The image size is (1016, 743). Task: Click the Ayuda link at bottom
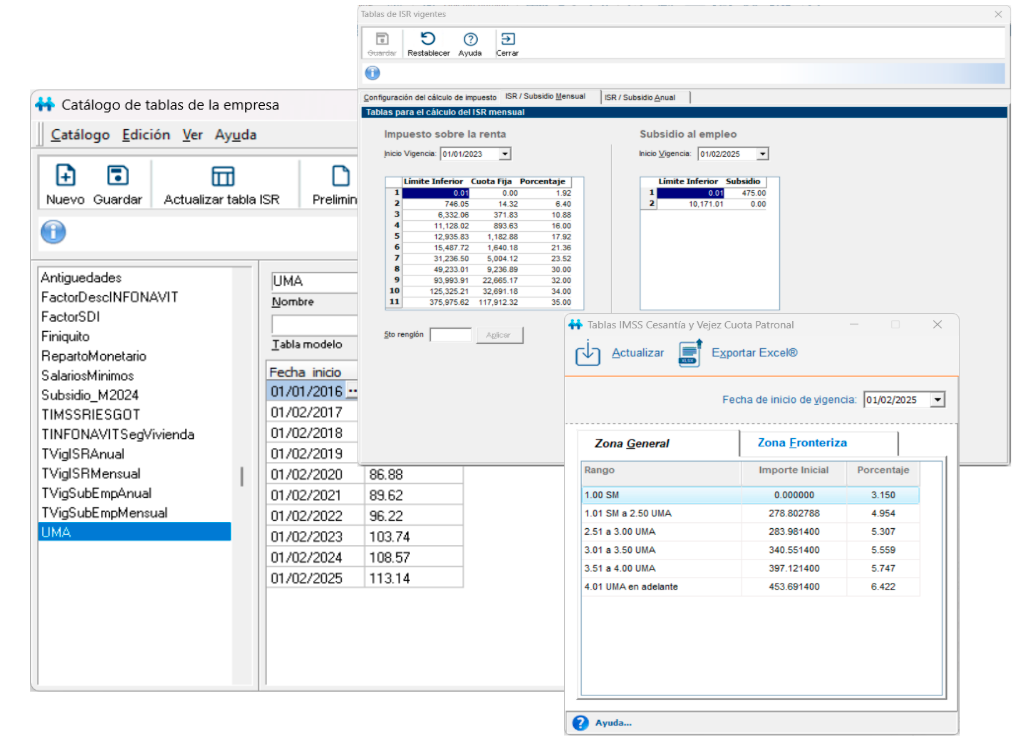(x=613, y=723)
